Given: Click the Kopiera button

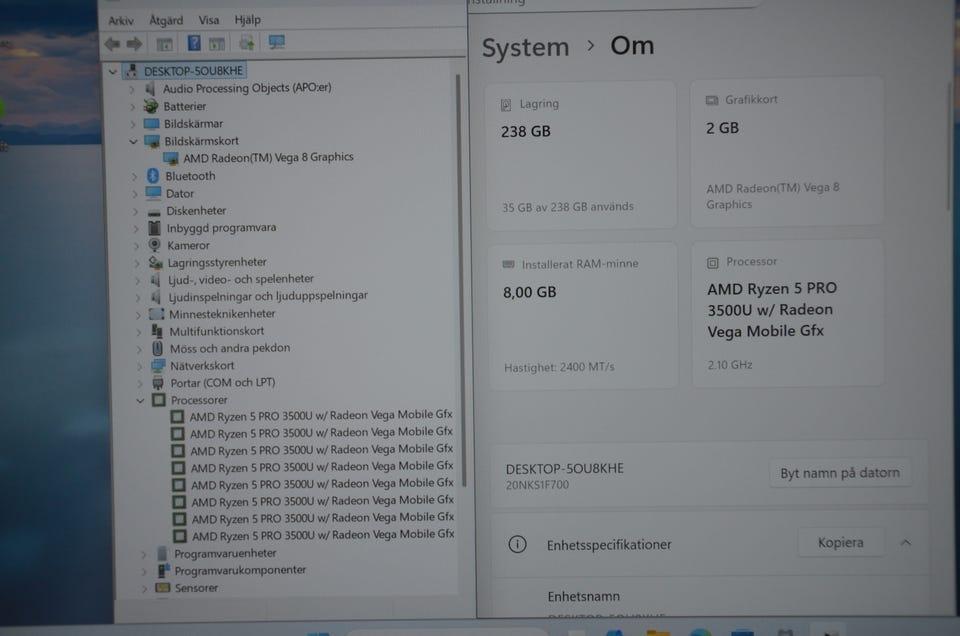Looking at the screenshot, I should pos(841,543).
